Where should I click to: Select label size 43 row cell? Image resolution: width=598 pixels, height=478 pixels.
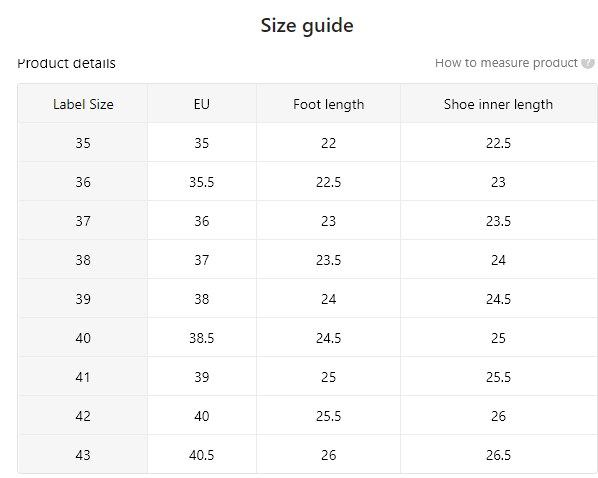[x=83, y=455]
